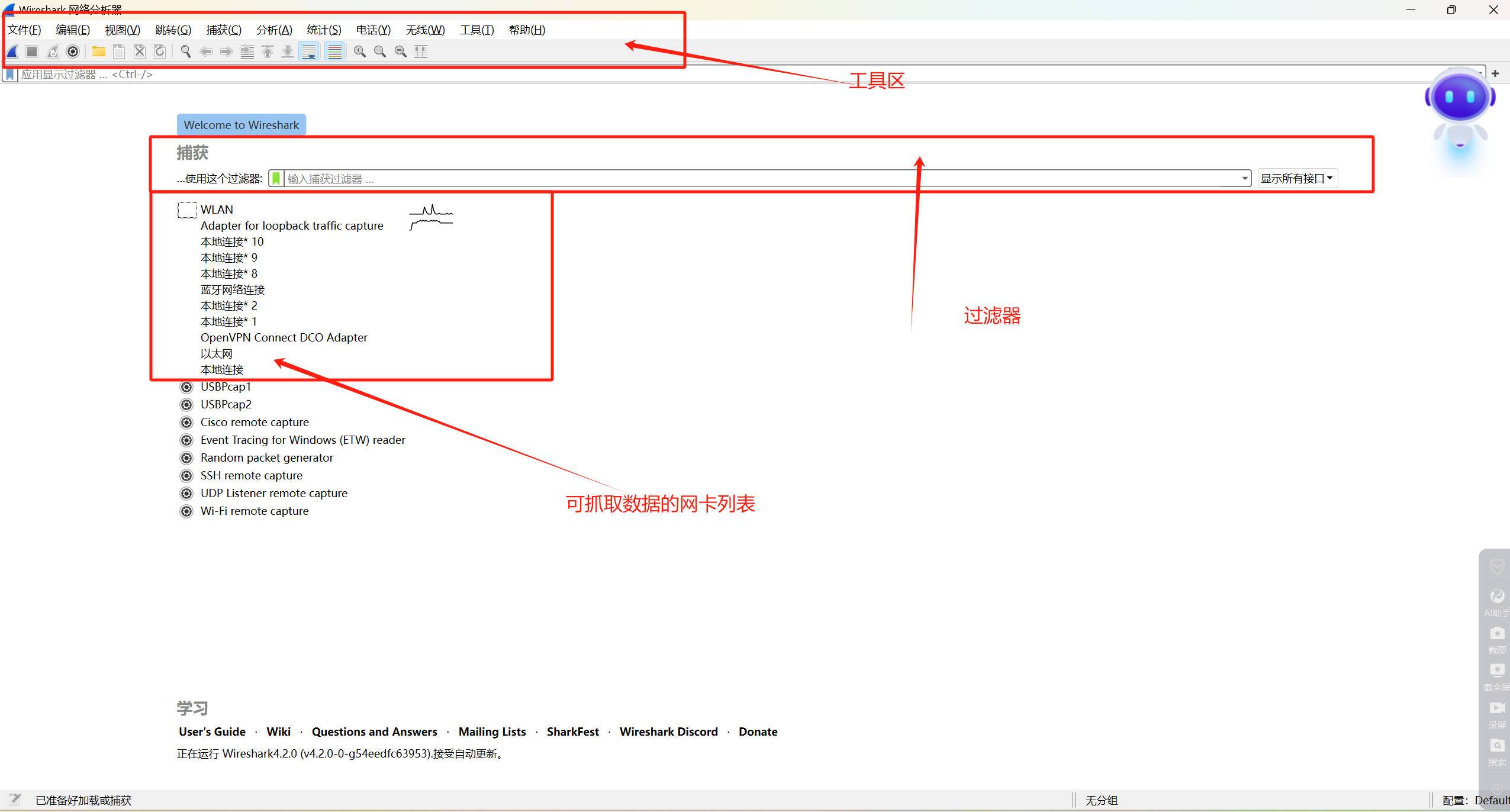1510x812 pixels.
Task: Open SSH remote capture settings icon
Action: tap(186, 476)
